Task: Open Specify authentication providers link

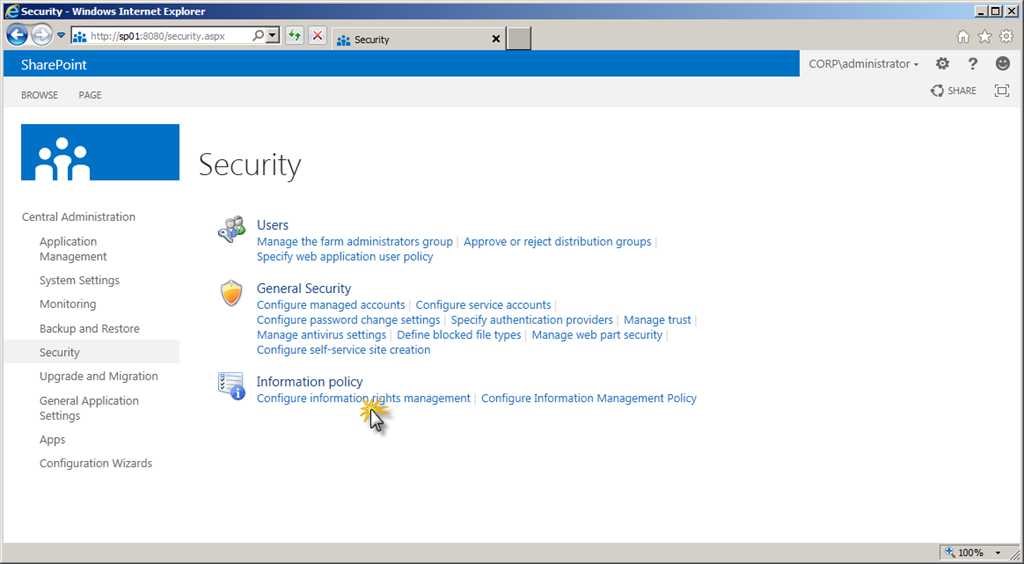Action: [532, 320]
